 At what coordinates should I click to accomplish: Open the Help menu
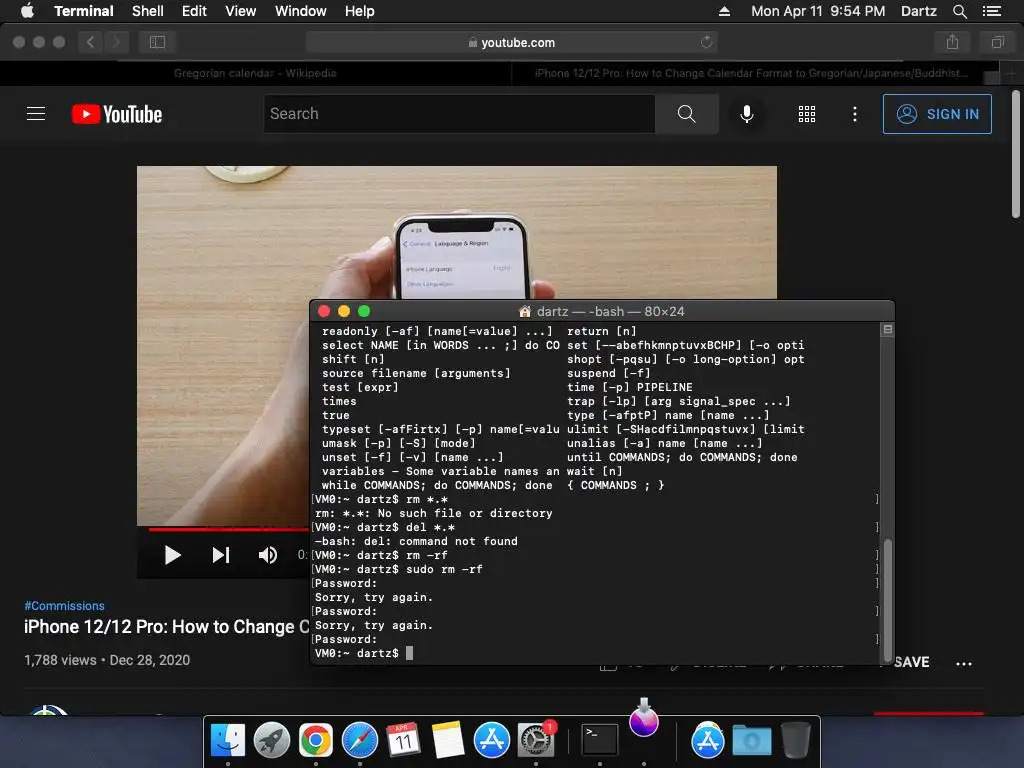[359, 11]
